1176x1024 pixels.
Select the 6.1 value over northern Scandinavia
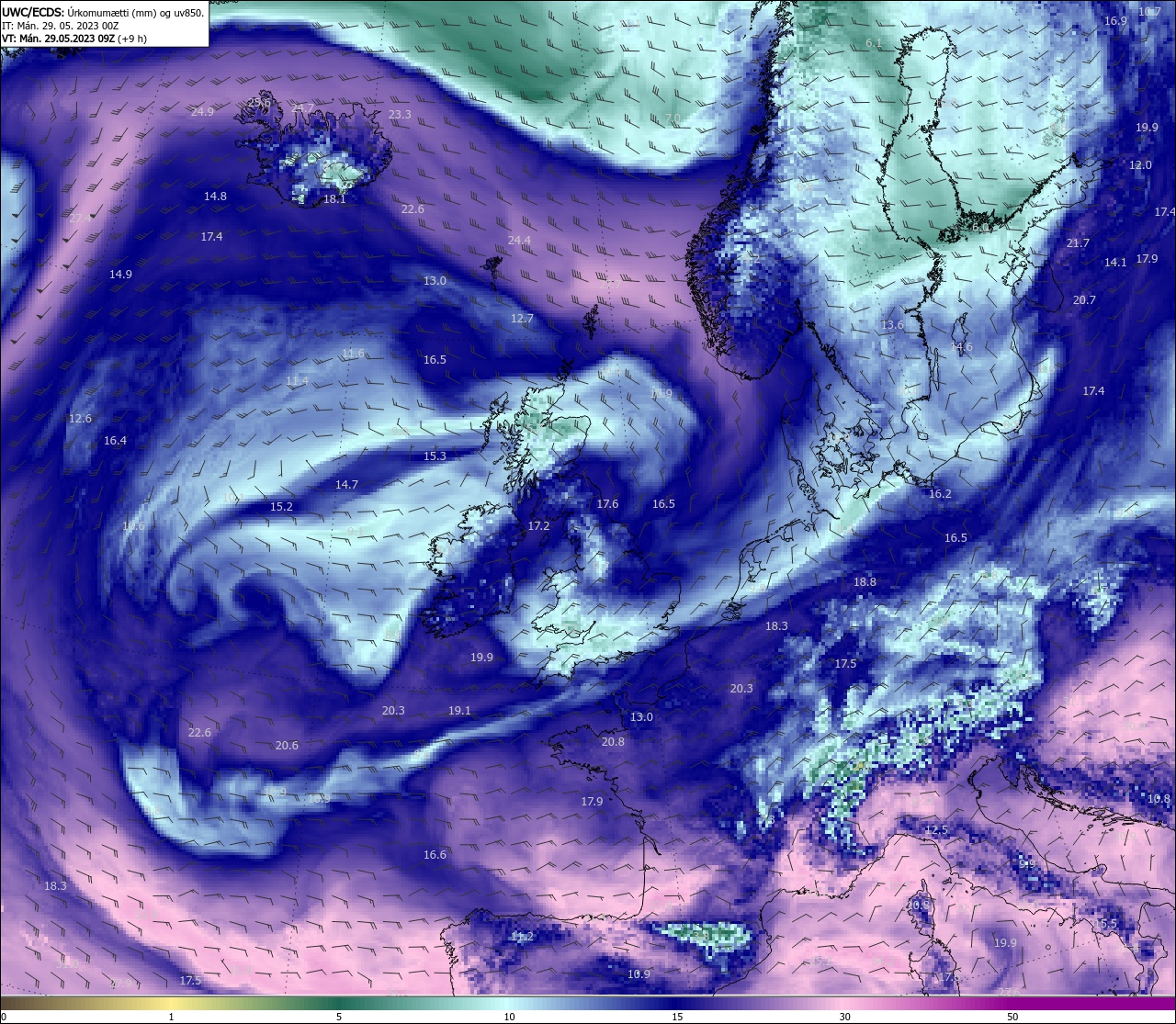click(x=874, y=43)
